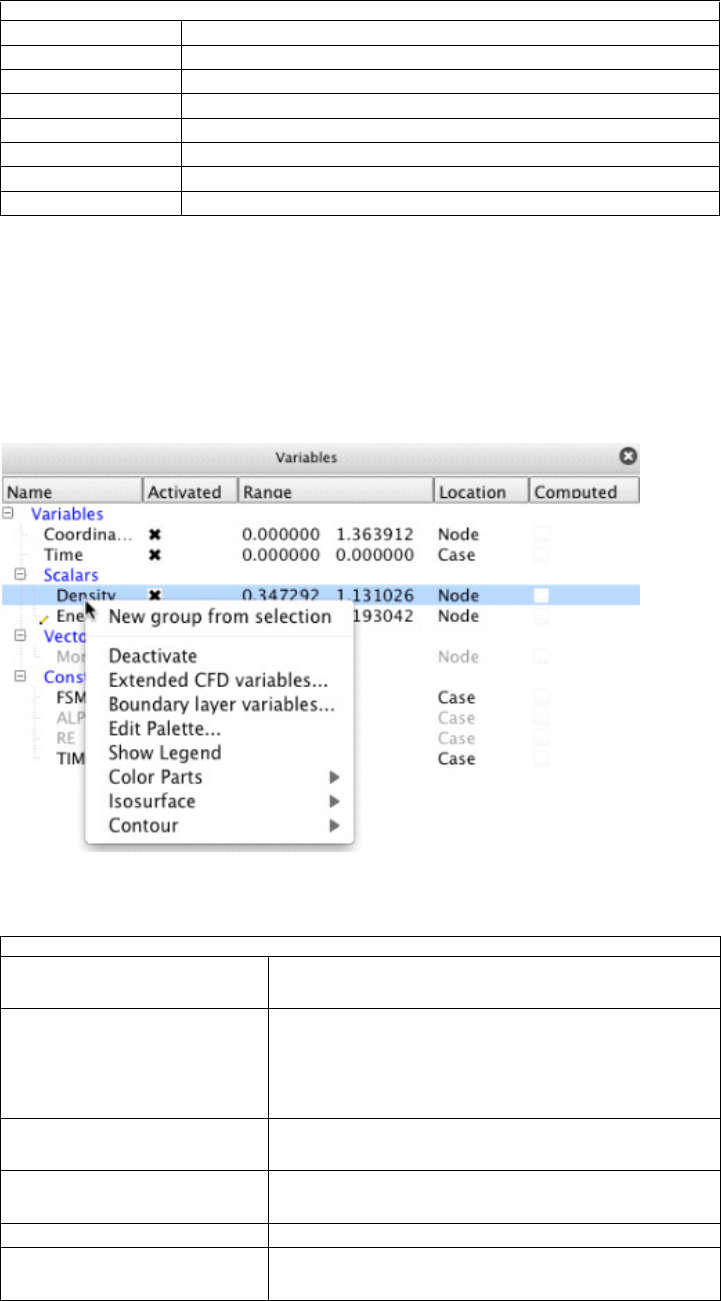Sort by the Range column header
The image size is (721, 1301).
pyautogui.click(x=335, y=491)
